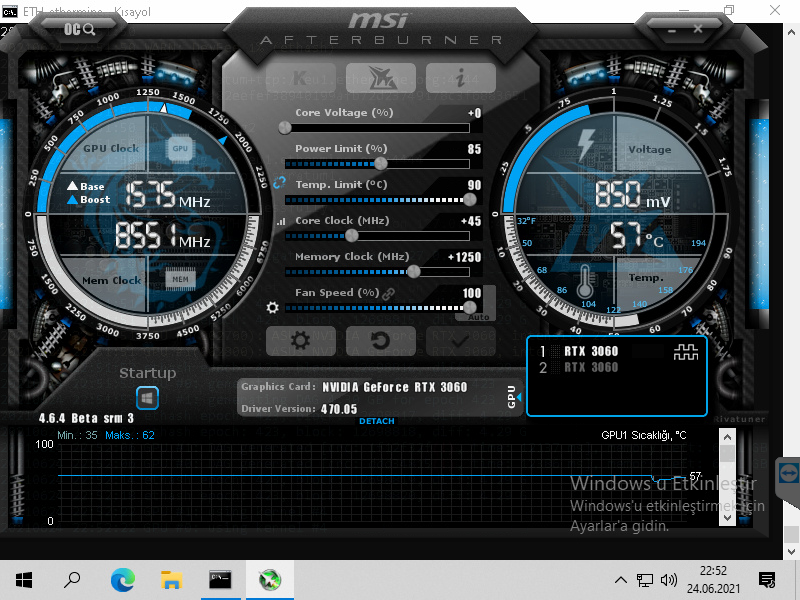Image resolution: width=800 pixels, height=600 pixels.
Task: Toggle the power and temp limit link icon
Action: click(x=279, y=183)
